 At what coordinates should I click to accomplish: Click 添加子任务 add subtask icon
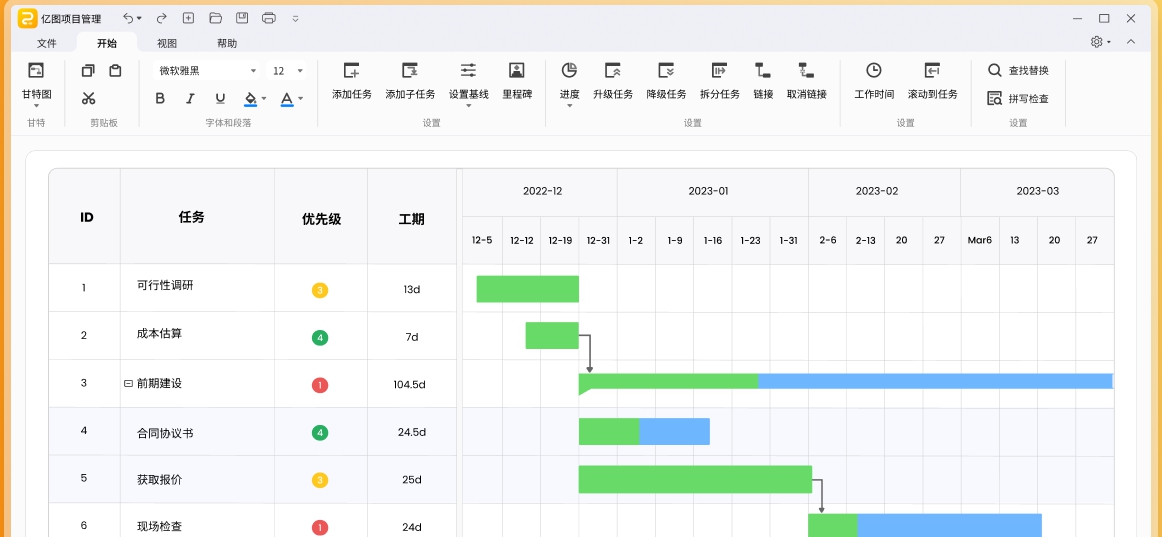(x=410, y=71)
